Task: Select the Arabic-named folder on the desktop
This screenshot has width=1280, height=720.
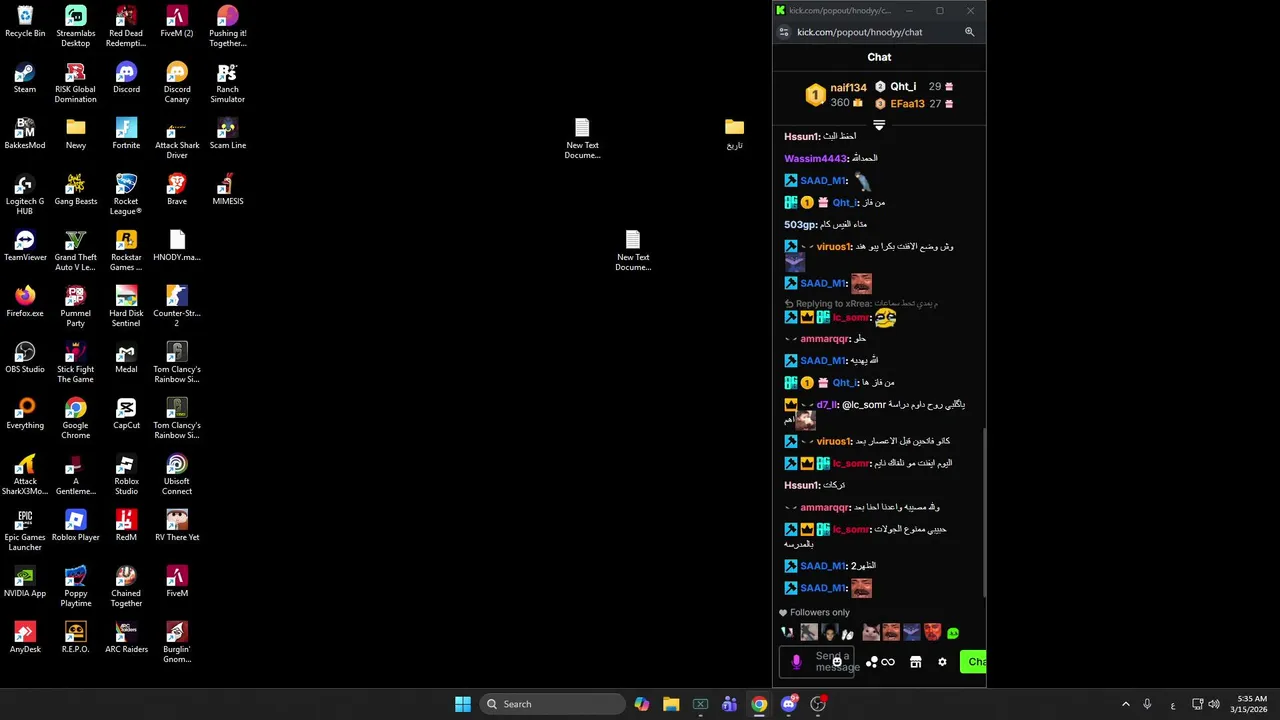Action: click(x=735, y=133)
